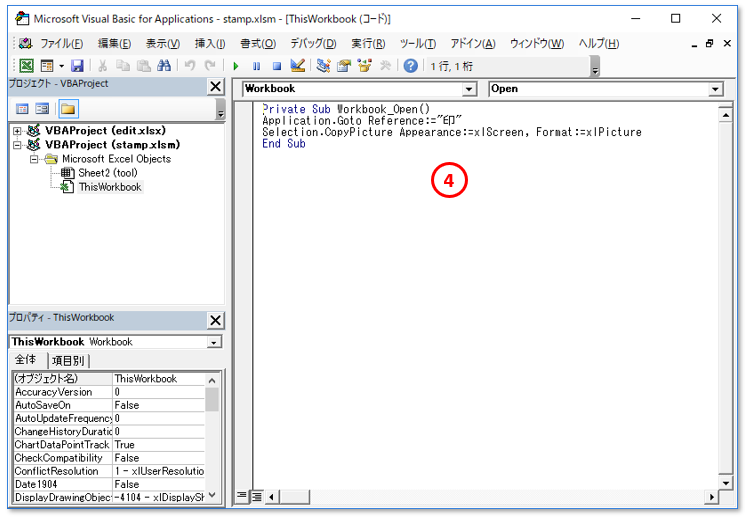Open the Project Explorer toolbar icon
The image size is (747, 522).
[323, 65]
